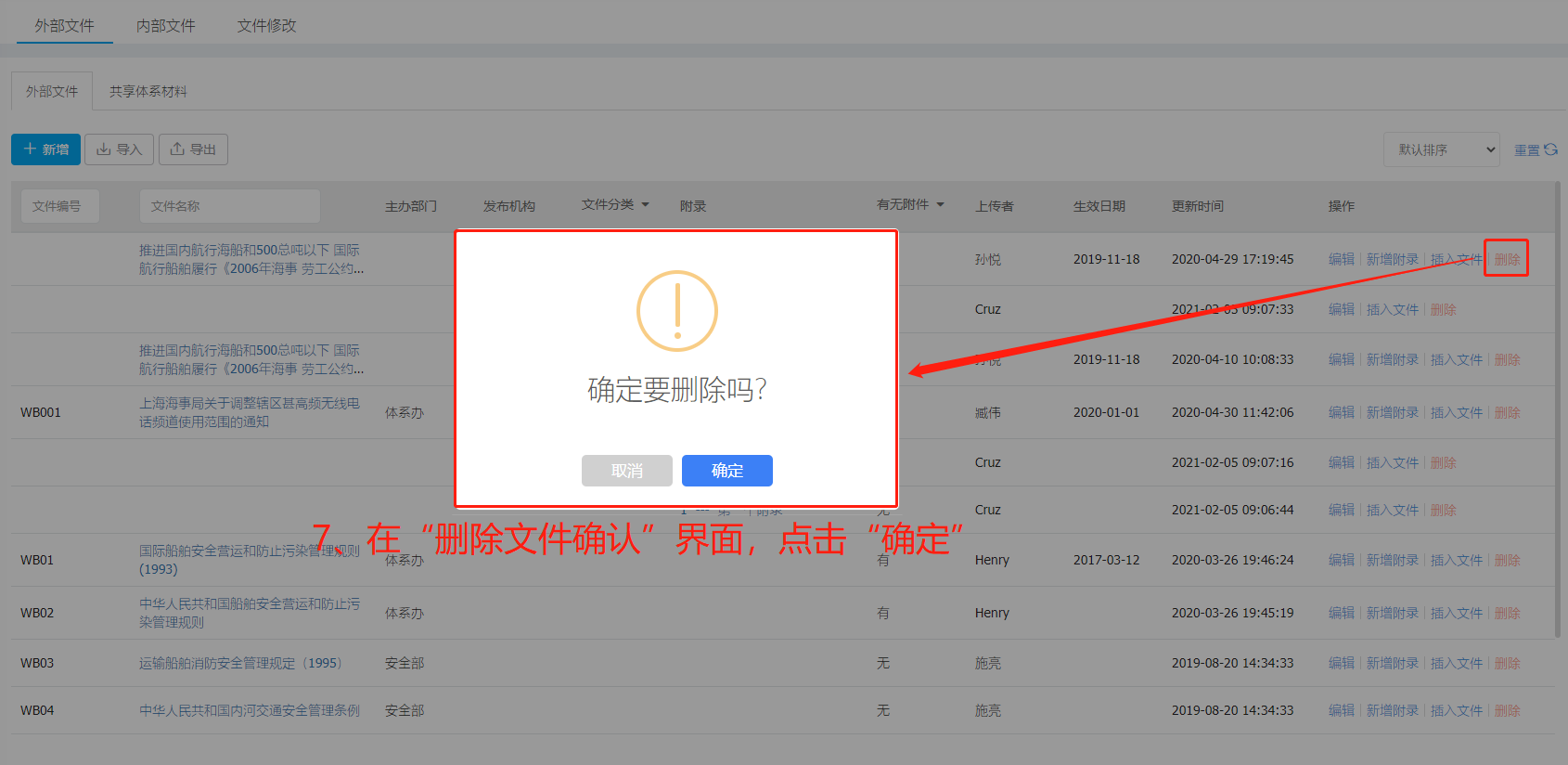The height and width of the screenshot is (765, 1568).
Task: Click 删除 in the WB02 row
Action: click(x=1507, y=613)
